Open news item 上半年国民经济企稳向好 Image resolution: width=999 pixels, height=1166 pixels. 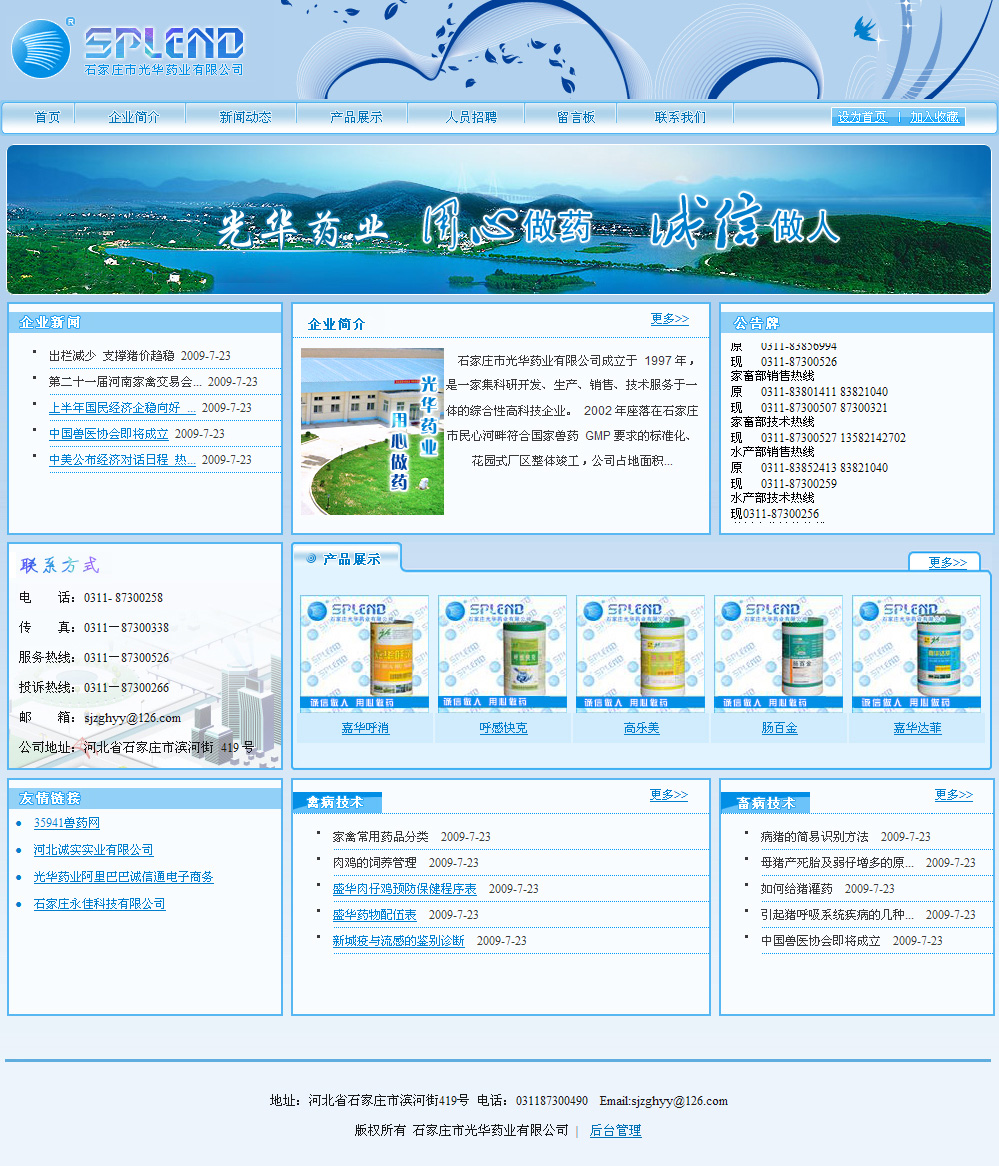(122, 408)
